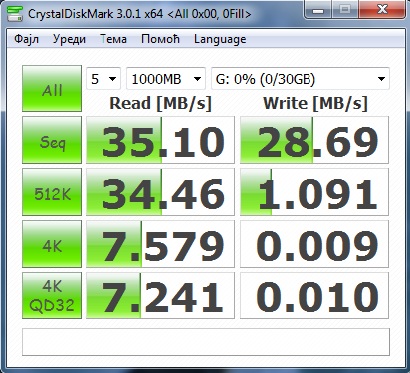Screen dimensions: 410x373
Task: Select the Seq write result 28.69
Action: [x=314, y=140]
